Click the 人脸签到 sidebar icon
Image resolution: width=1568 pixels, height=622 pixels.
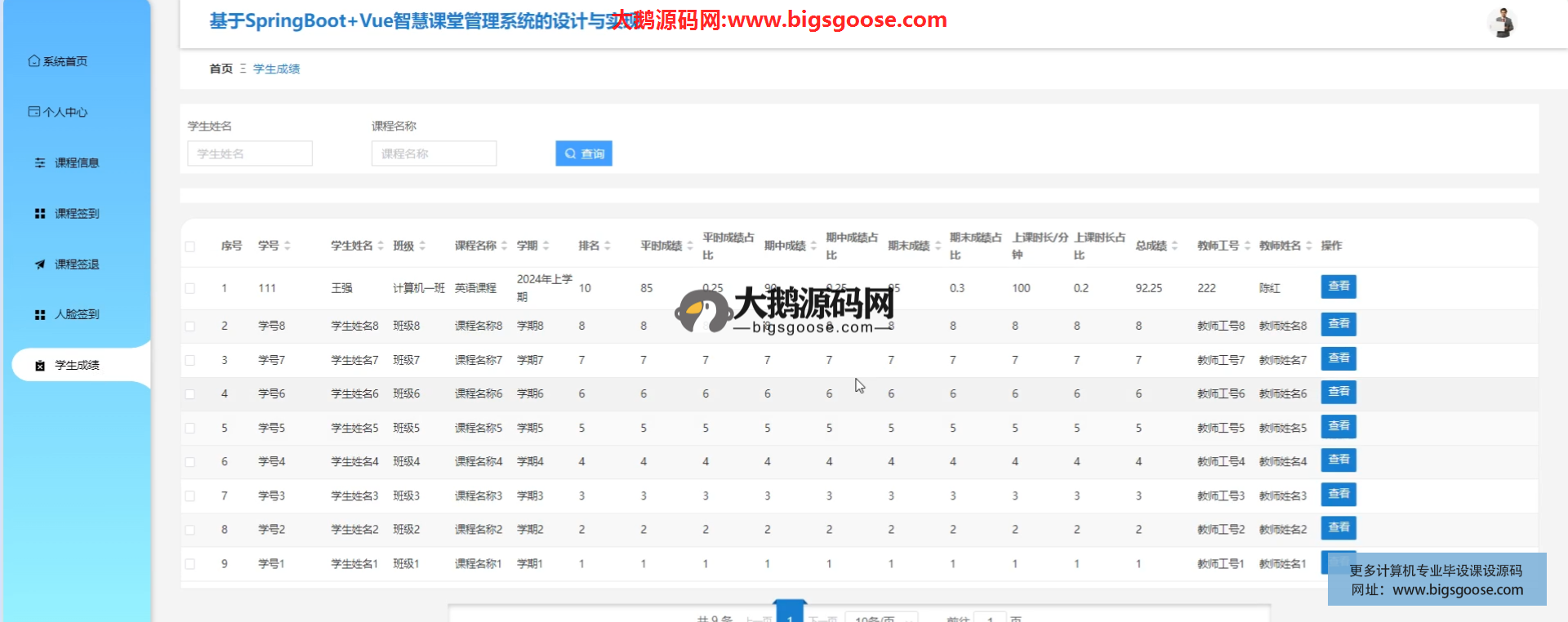click(40, 314)
